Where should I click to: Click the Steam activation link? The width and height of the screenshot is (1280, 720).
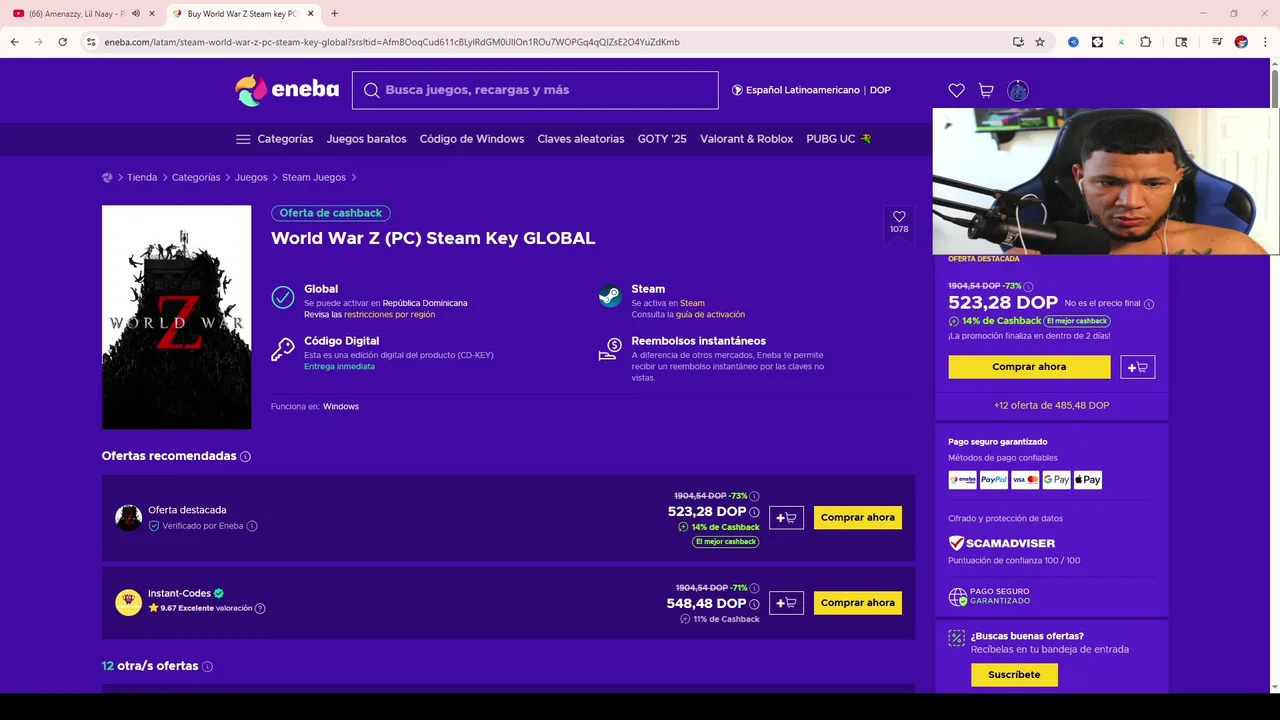pos(692,303)
